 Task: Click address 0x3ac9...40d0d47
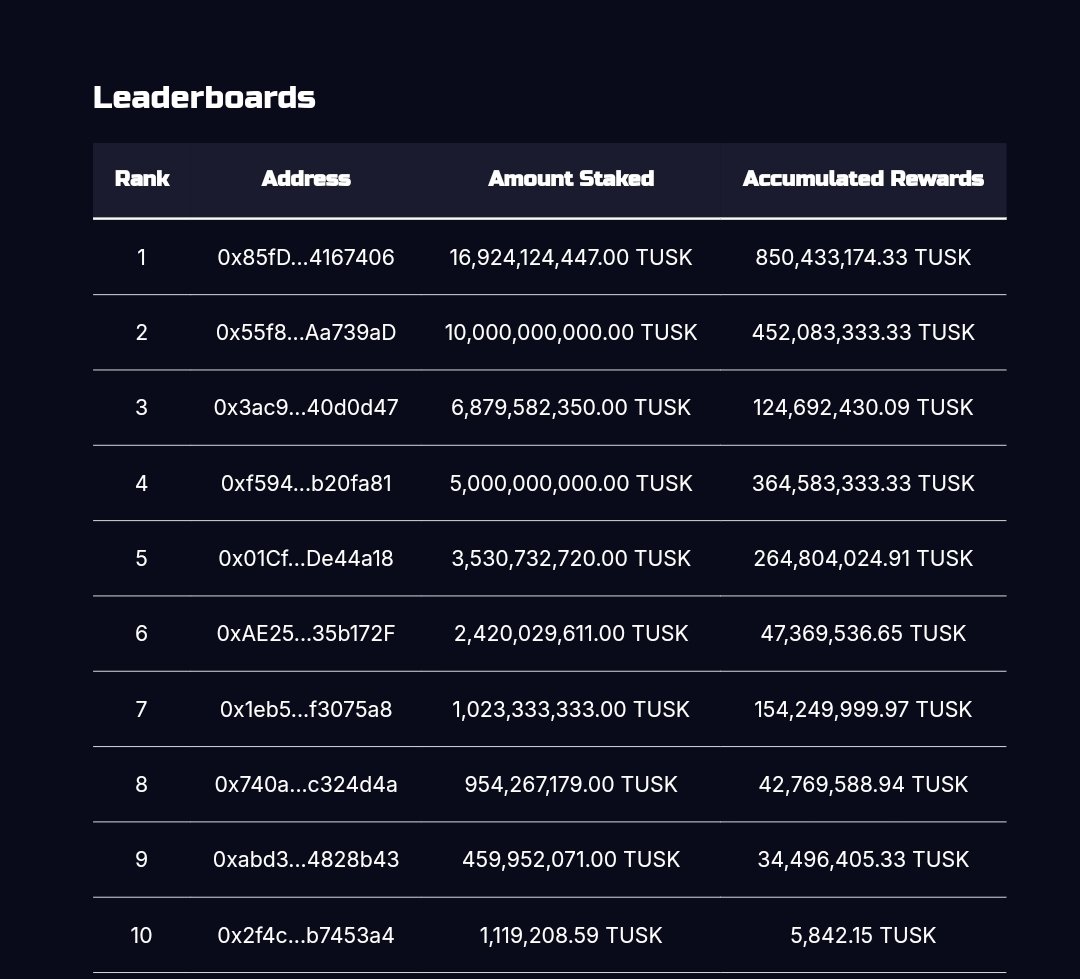306,408
